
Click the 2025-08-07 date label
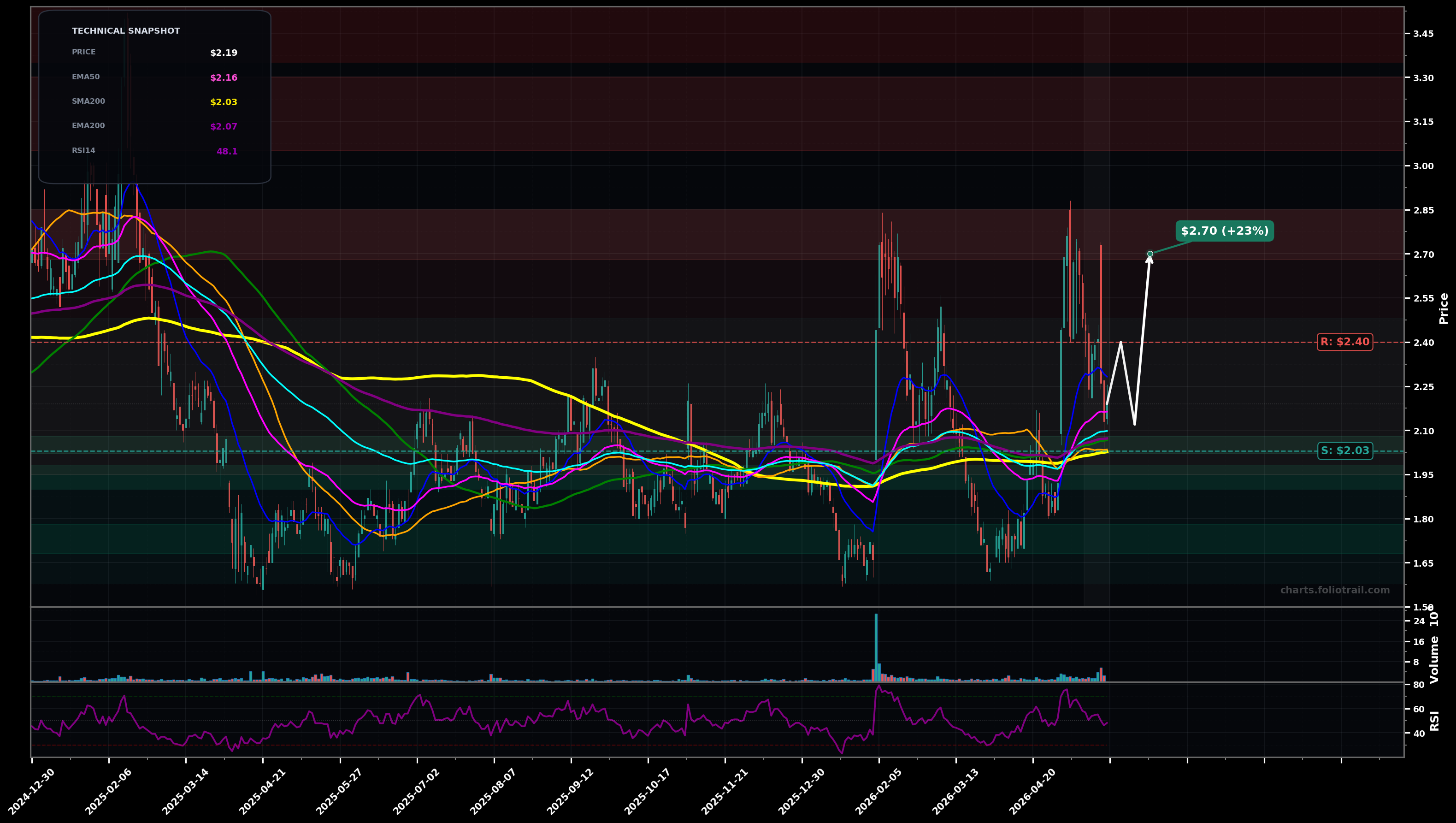[494, 791]
